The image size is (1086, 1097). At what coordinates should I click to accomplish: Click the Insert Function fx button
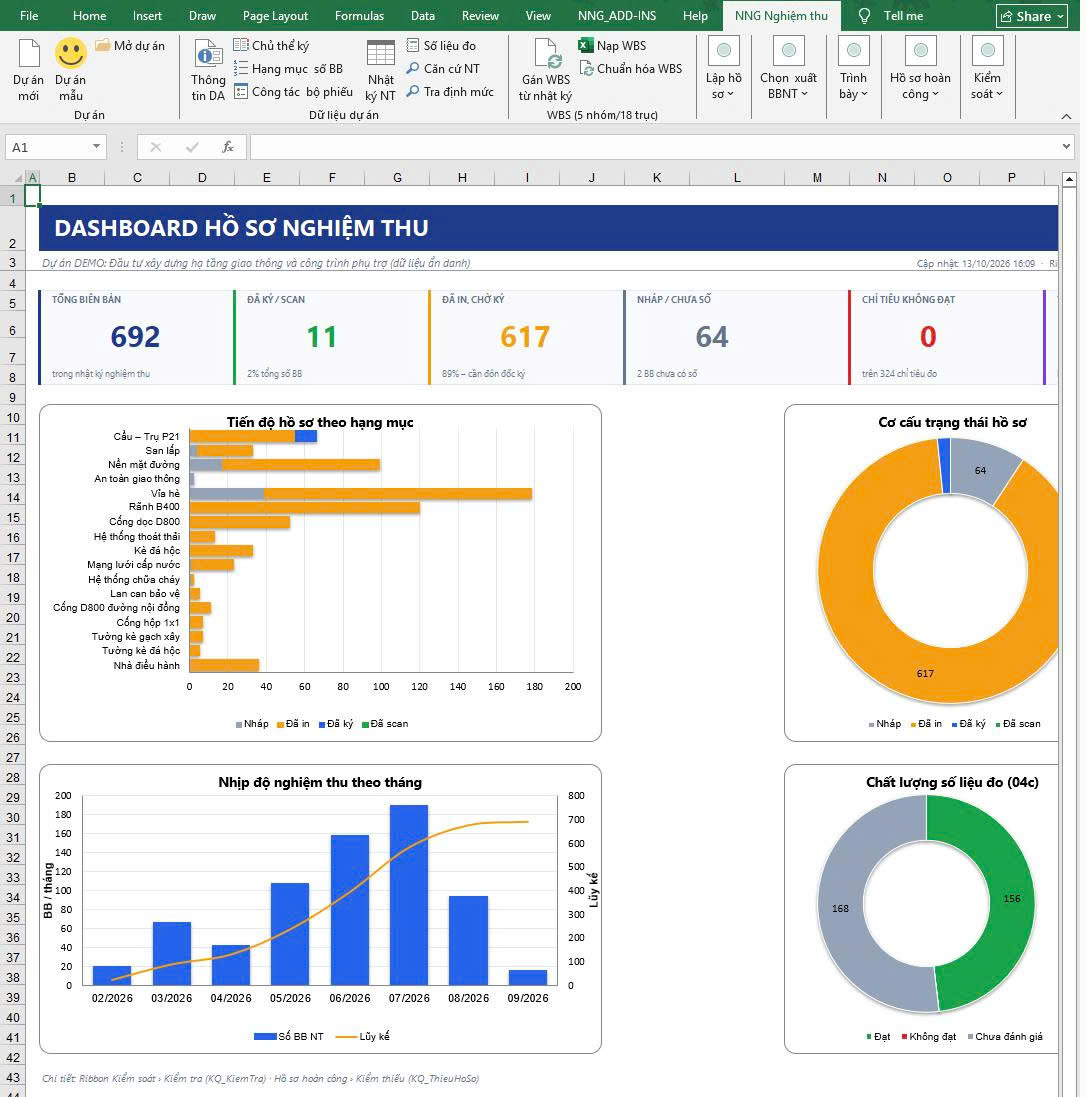click(x=227, y=147)
